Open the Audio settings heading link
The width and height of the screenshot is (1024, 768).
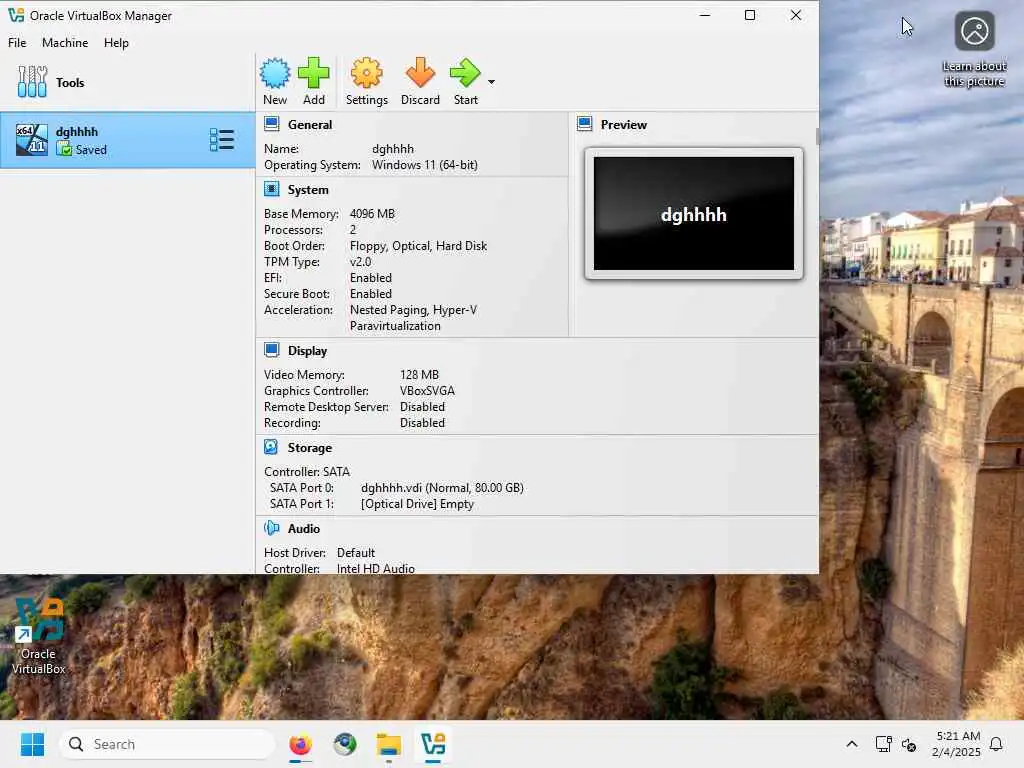coord(304,529)
